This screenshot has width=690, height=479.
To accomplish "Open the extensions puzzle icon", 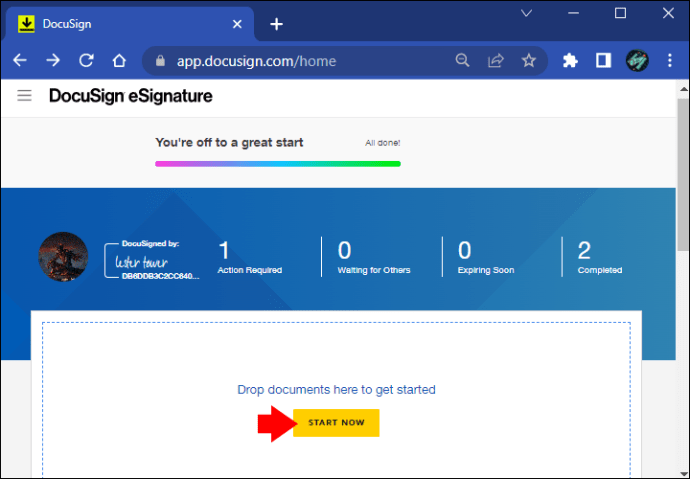I will pyautogui.click(x=570, y=60).
